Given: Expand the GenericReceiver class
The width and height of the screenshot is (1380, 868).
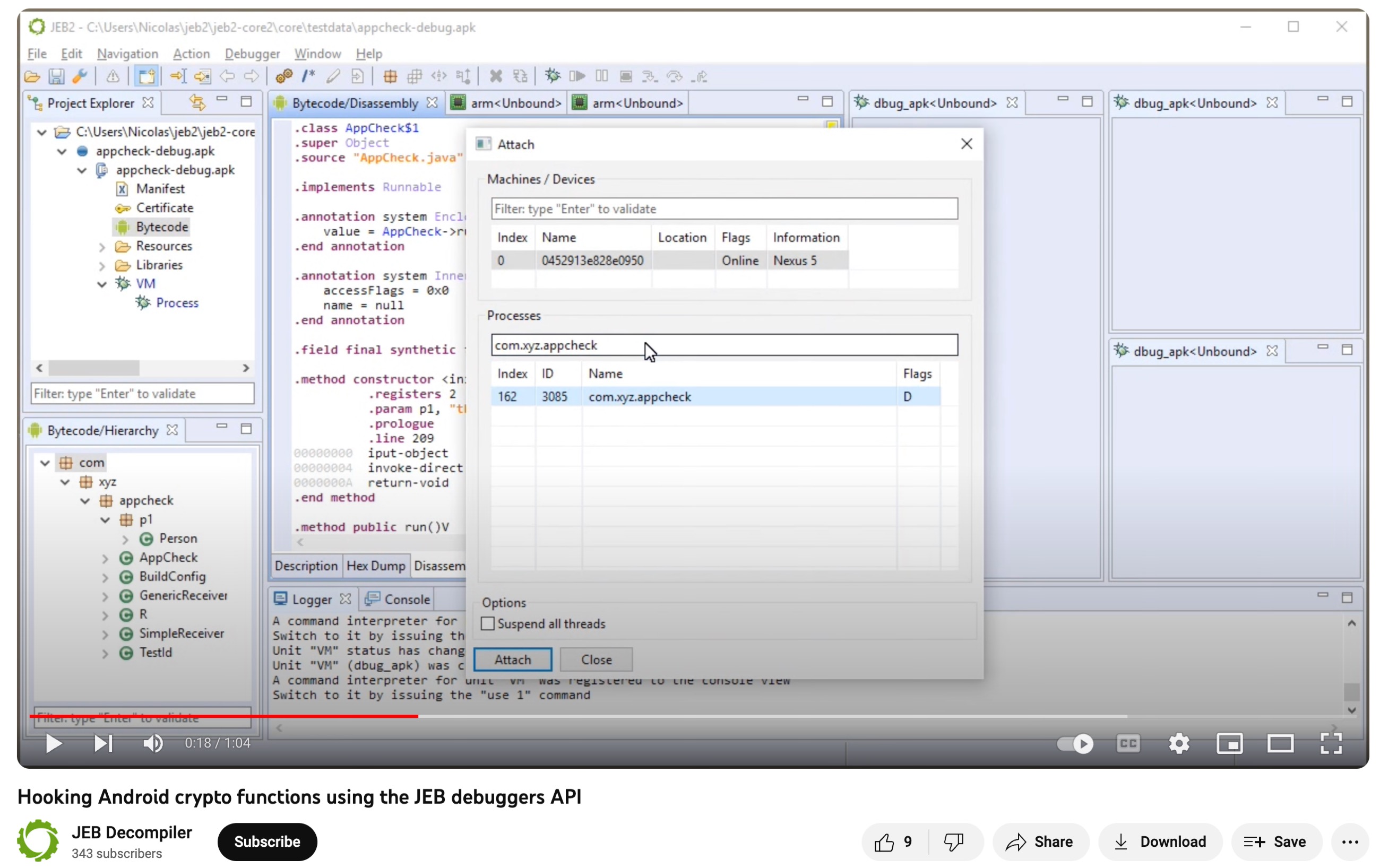Looking at the screenshot, I should point(106,596).
